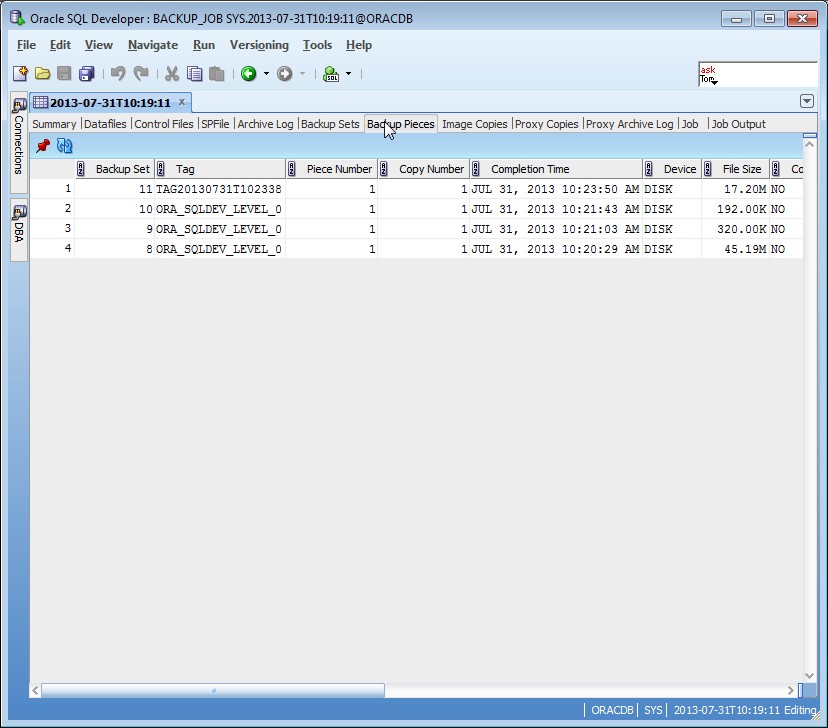Expand the Back button history dropdown
Image resolution: width=828 pixels, height=728 pixels.
point(266,74)
